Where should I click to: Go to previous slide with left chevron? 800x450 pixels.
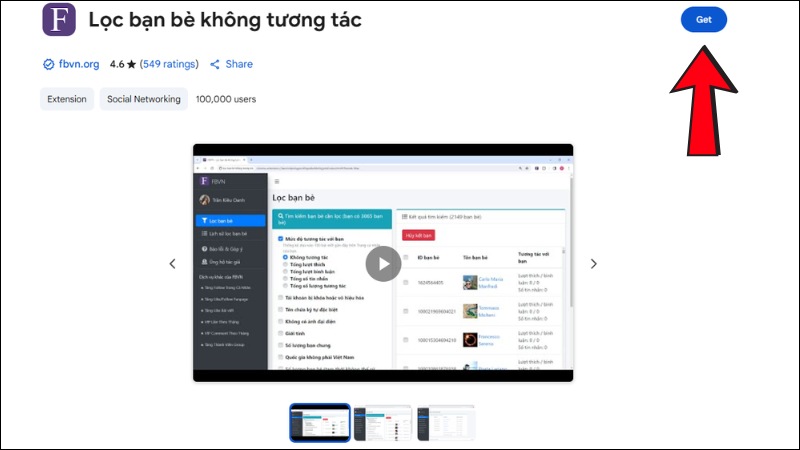(x=172, y=264)
